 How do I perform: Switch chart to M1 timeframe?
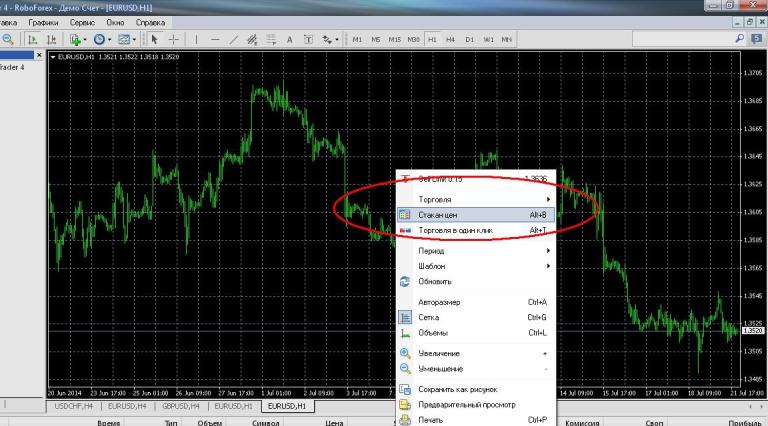click(x=357, y=39)
